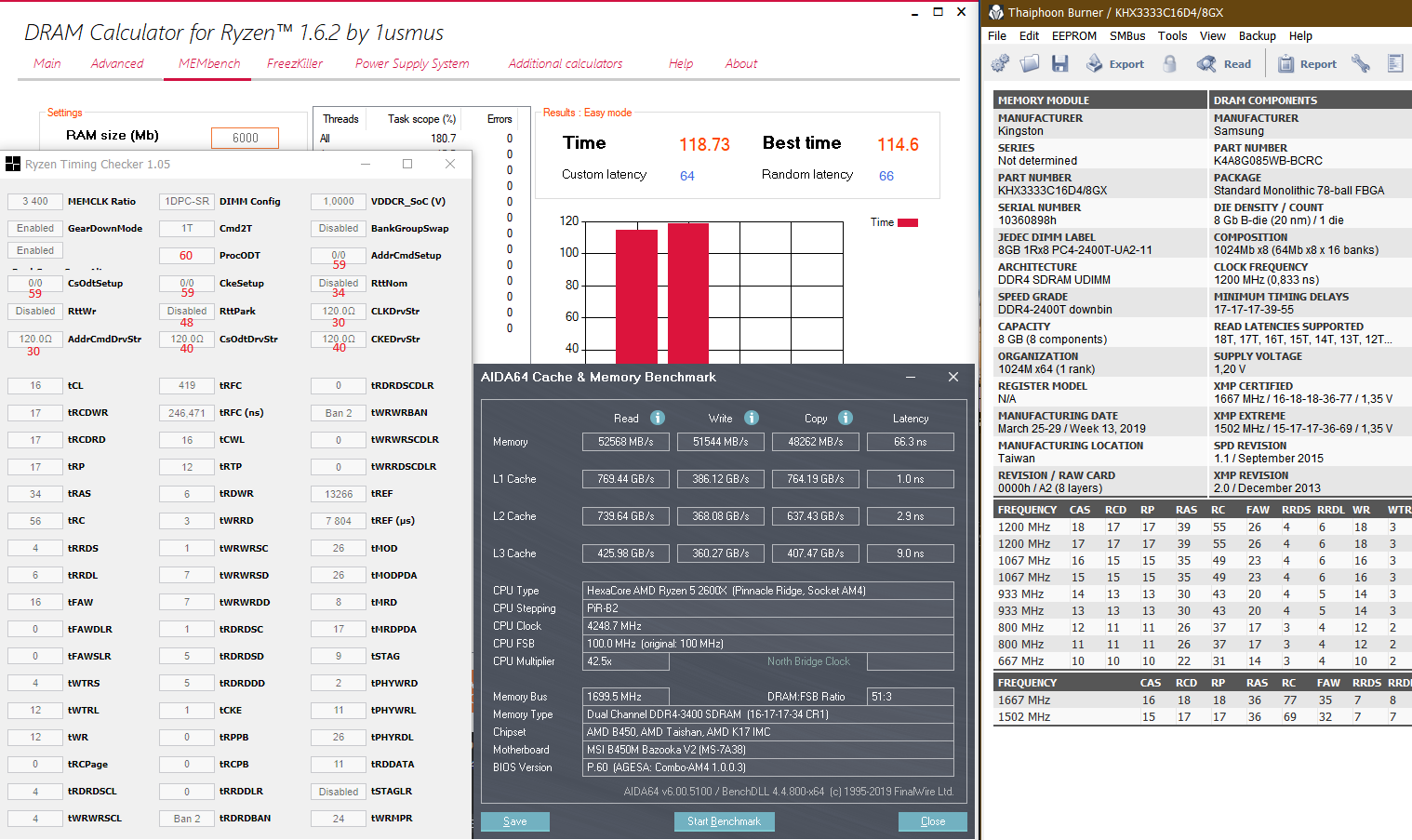Viewport: 1412px width, 840px height.
Task: Click the wrench icon in Thaiphoon Burner toolbar
Action: coord(1361,63)
